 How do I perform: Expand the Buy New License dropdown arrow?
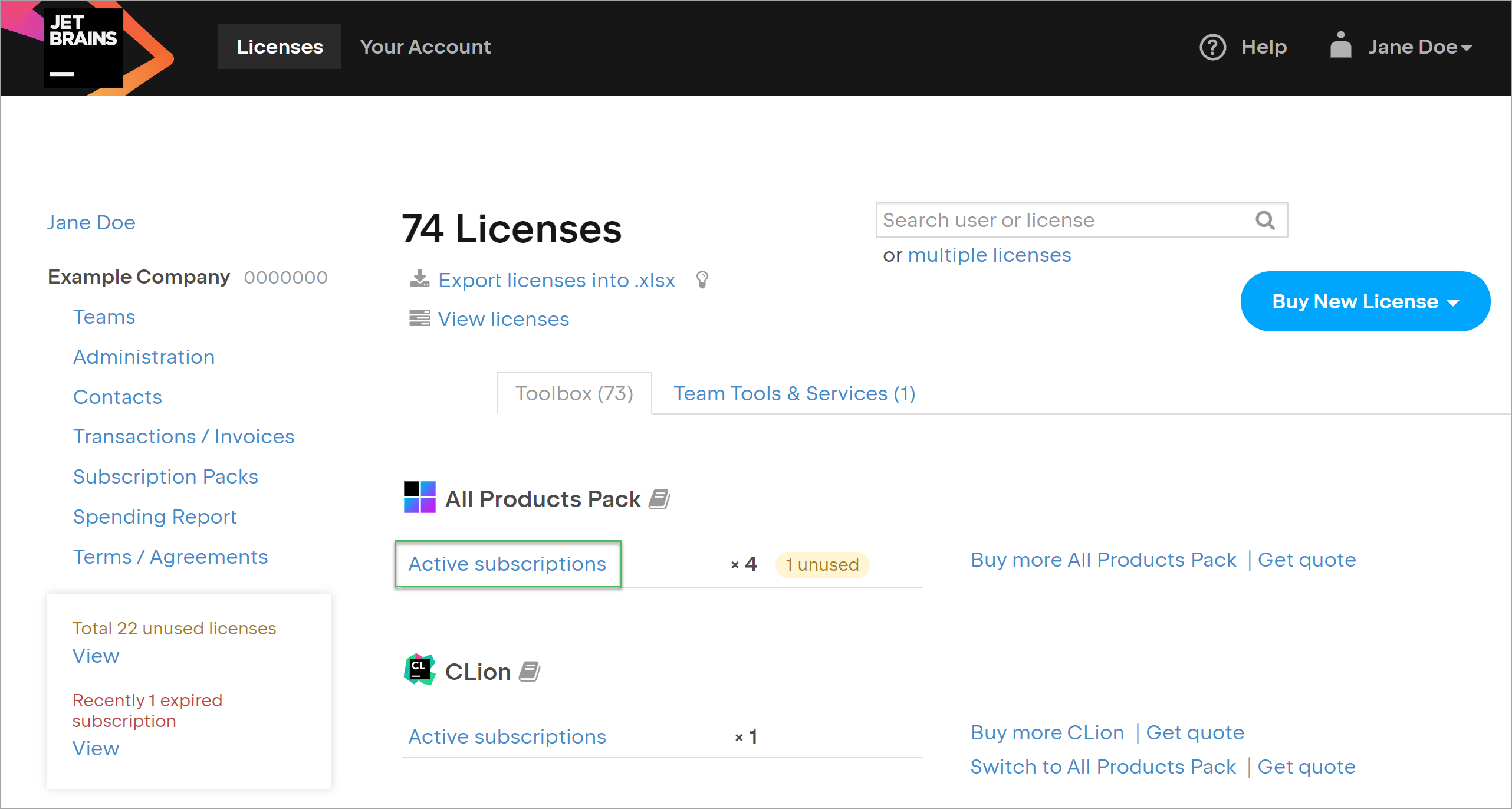[x=1454, y=301]
